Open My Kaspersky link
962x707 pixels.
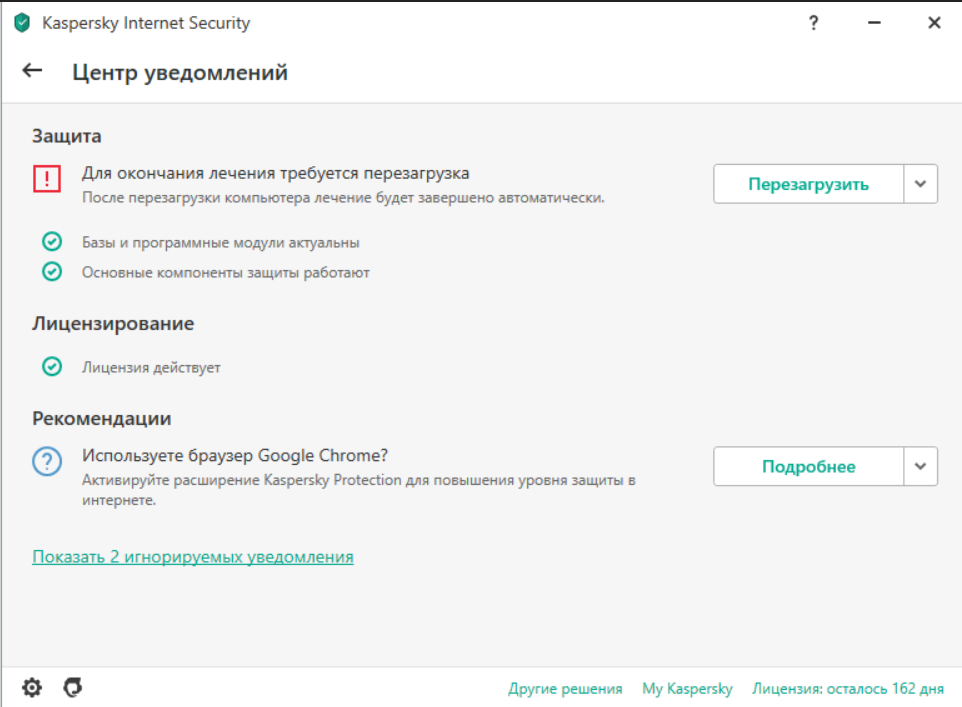(x=687, y=689)
